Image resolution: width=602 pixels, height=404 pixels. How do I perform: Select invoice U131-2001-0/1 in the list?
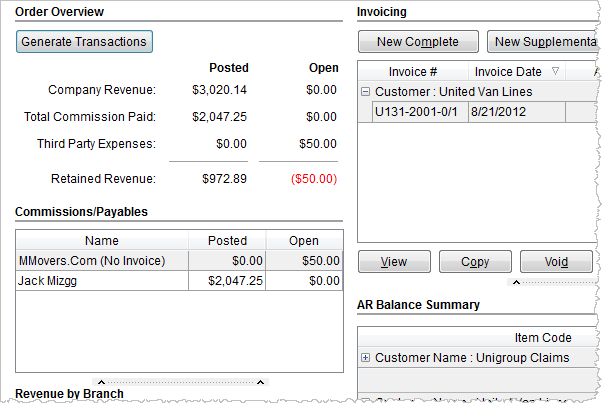pyautogui.click(x=416, y=111)
